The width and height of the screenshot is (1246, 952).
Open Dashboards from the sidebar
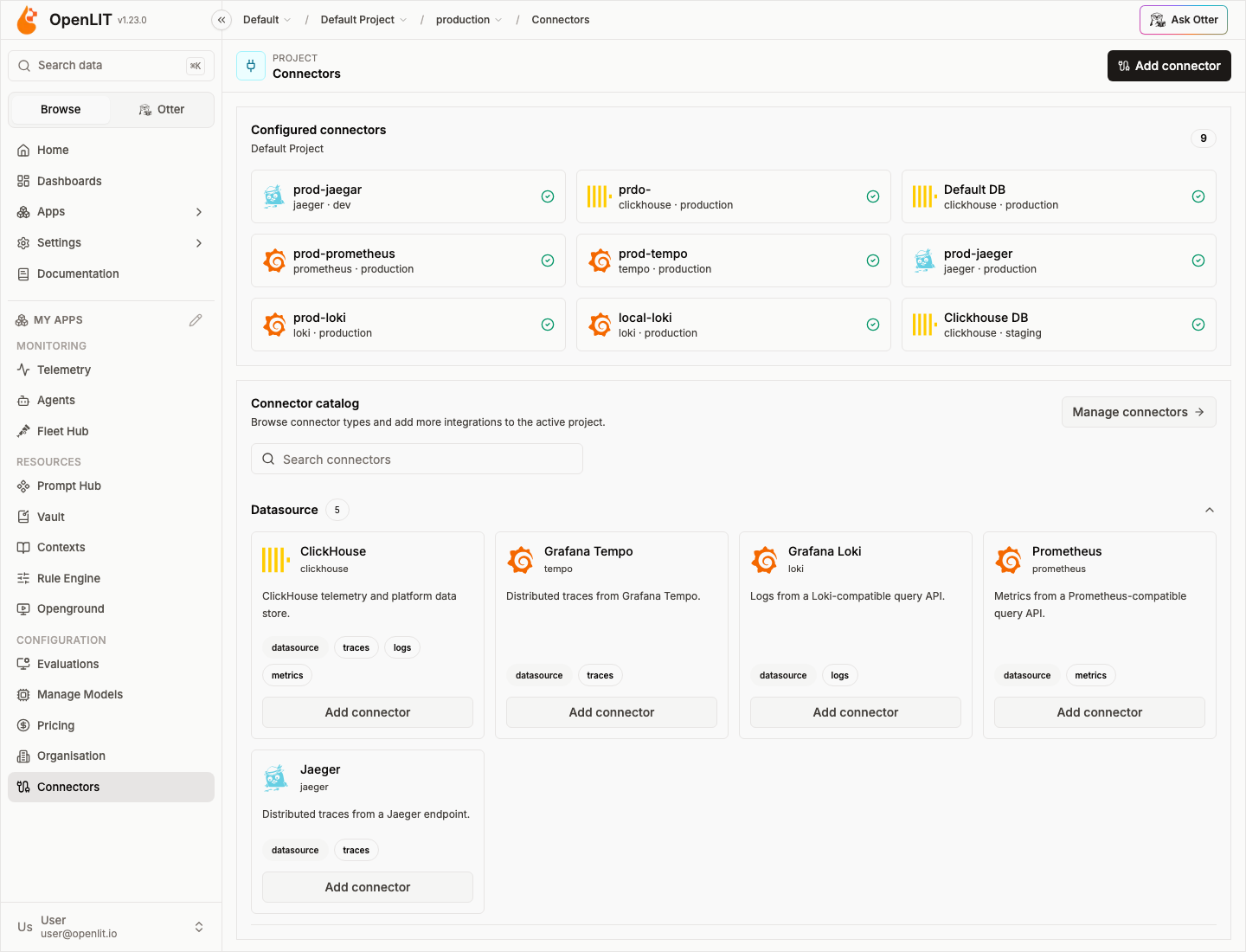pos(111,181)
